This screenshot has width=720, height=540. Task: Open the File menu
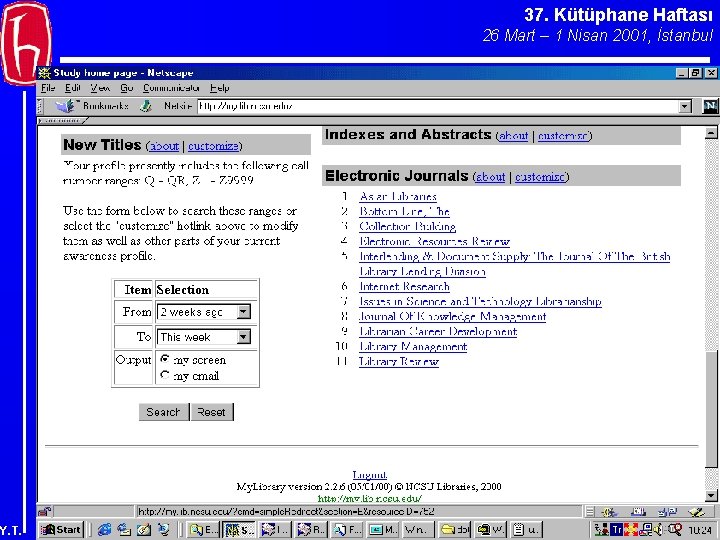point(48,88)
